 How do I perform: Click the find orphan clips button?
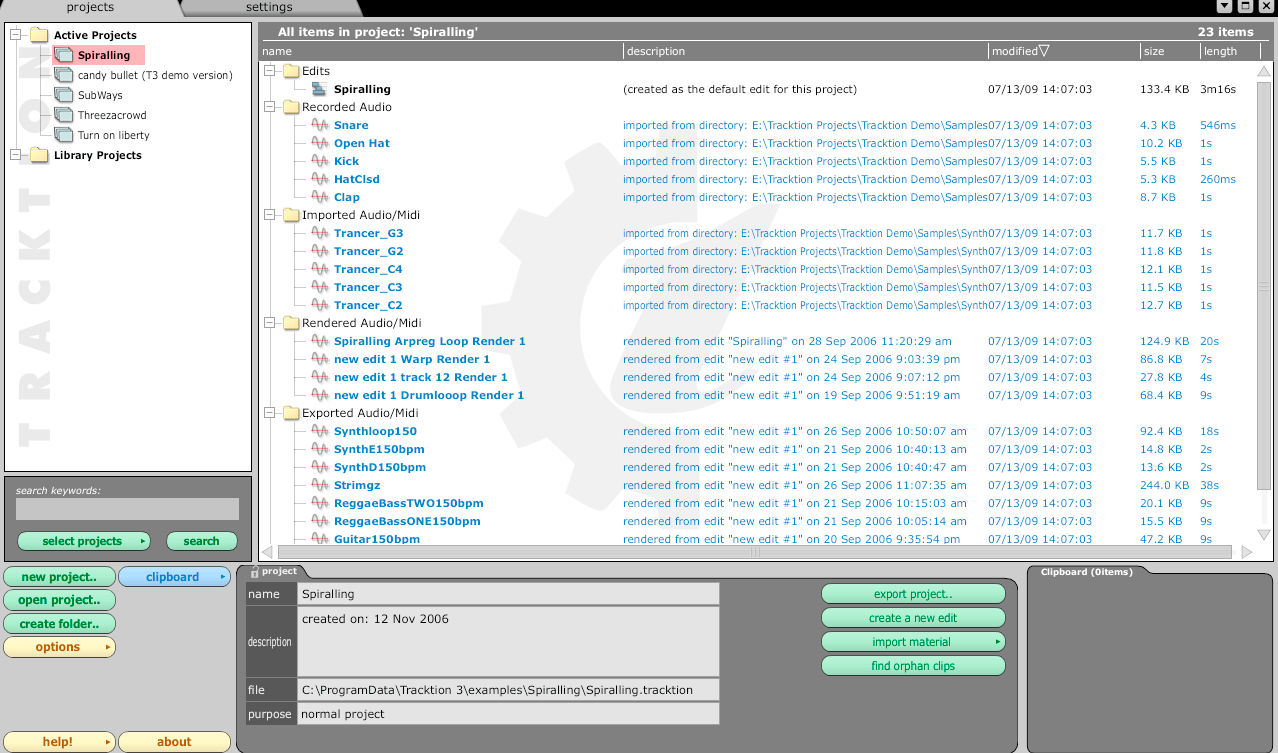912,665
